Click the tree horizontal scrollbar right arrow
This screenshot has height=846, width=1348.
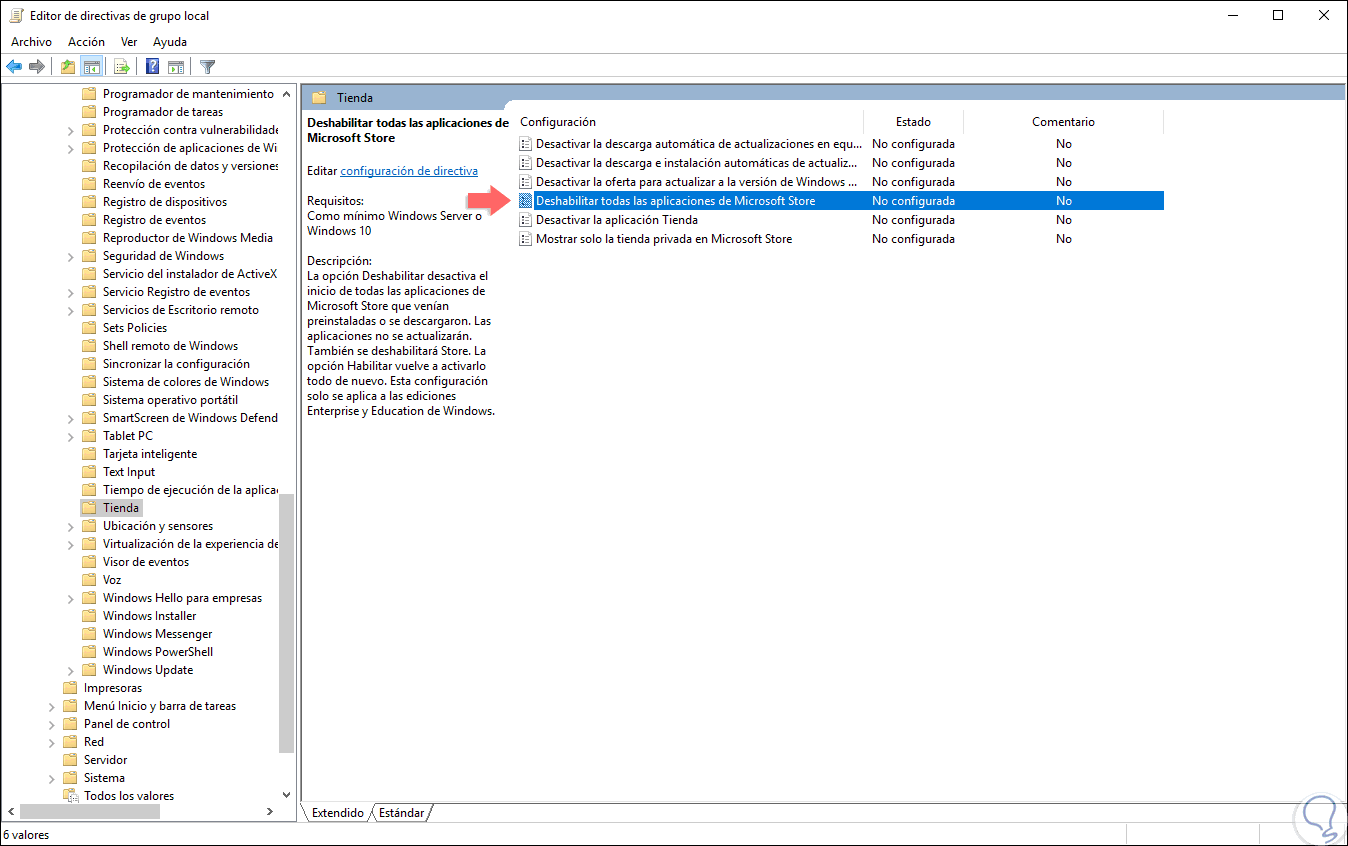coord(269,812)
